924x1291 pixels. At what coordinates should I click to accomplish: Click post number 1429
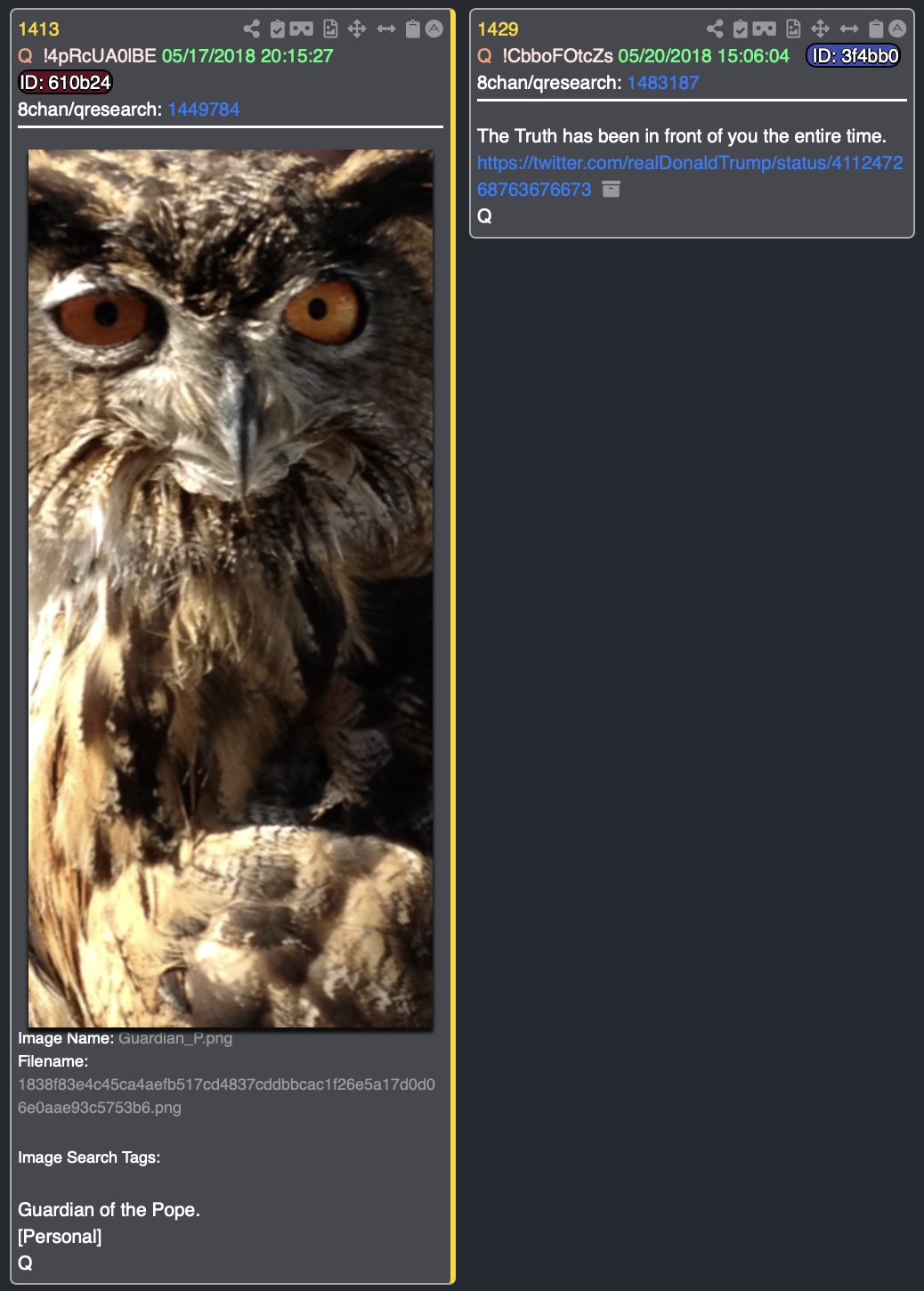tap(498, 29)
